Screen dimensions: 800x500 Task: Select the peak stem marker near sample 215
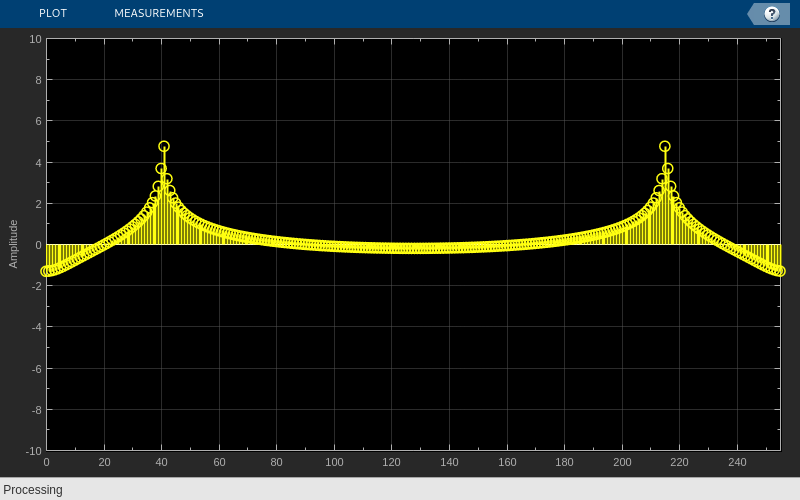(664, 146)
